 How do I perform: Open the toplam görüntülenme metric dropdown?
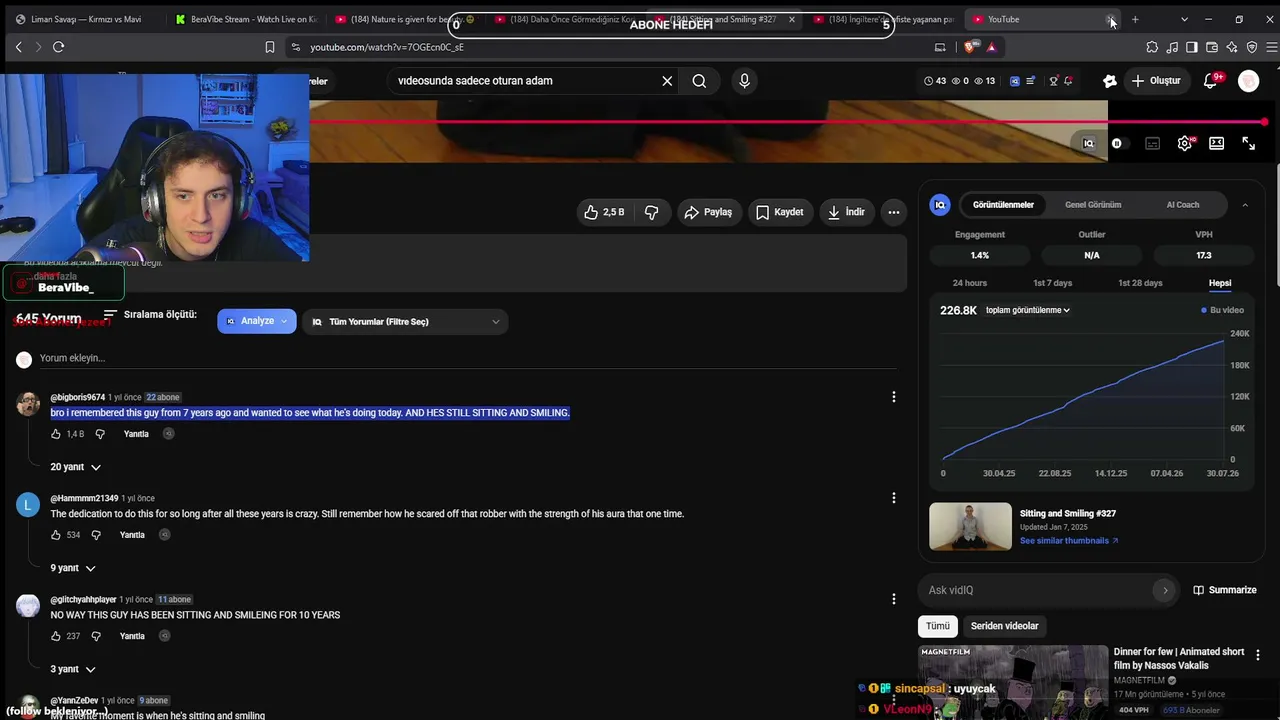(x=1028, y=310)
